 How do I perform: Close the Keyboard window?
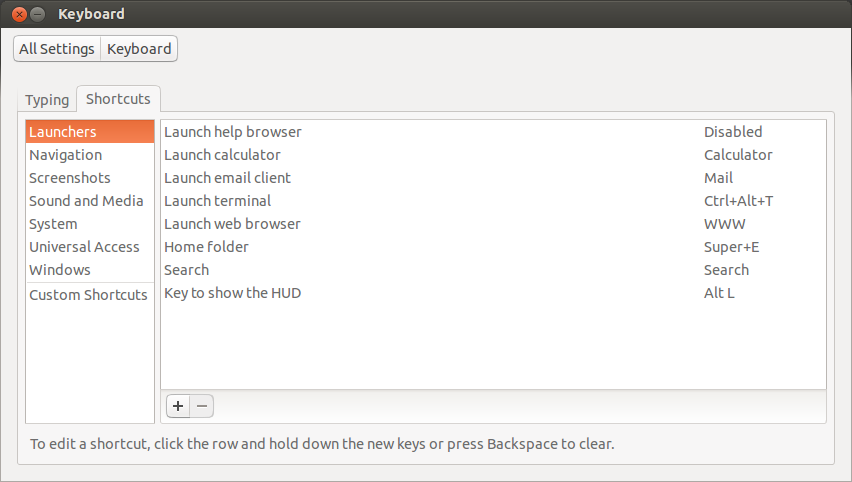click(x=19, y=14)
